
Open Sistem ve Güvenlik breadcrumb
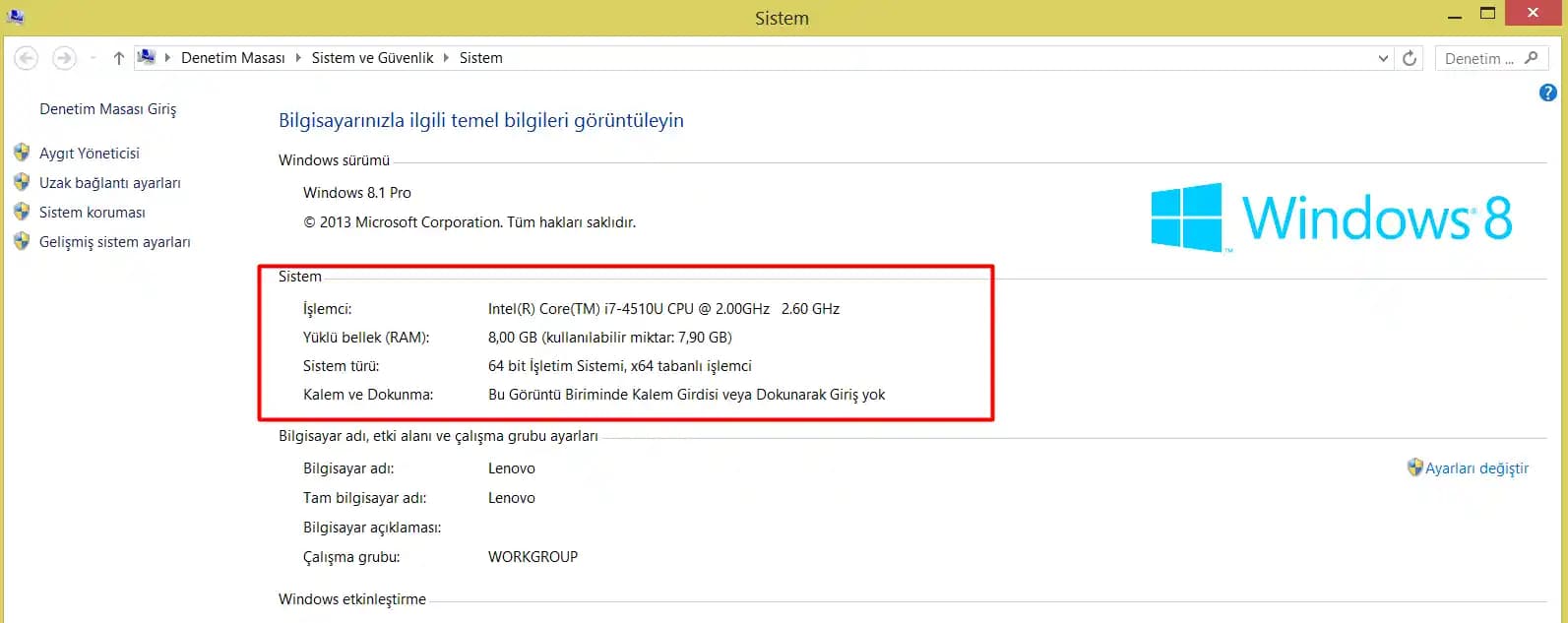tap(372, 58)
